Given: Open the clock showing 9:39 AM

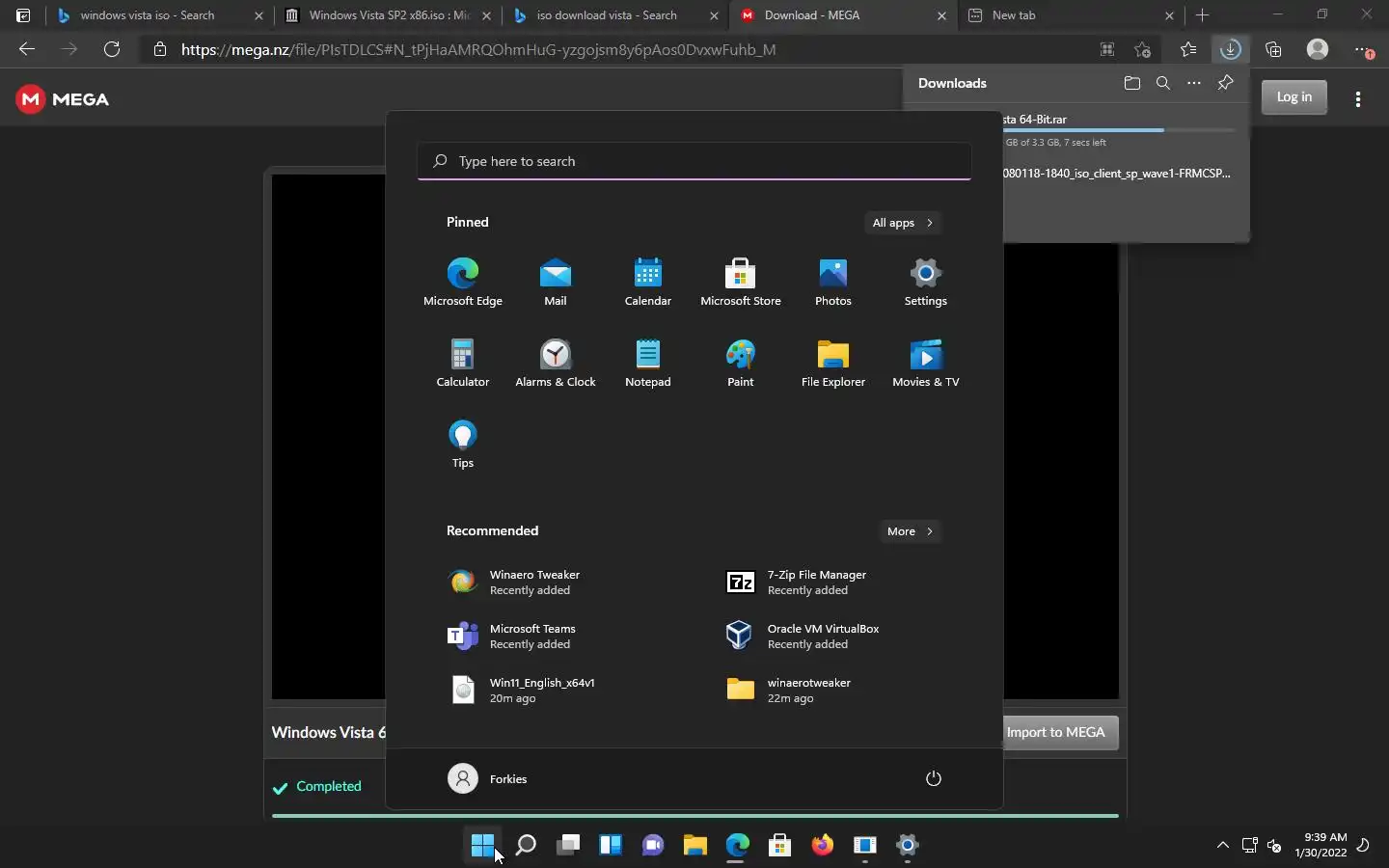Looking at the screenshot, I should [x=1321, y=846].
